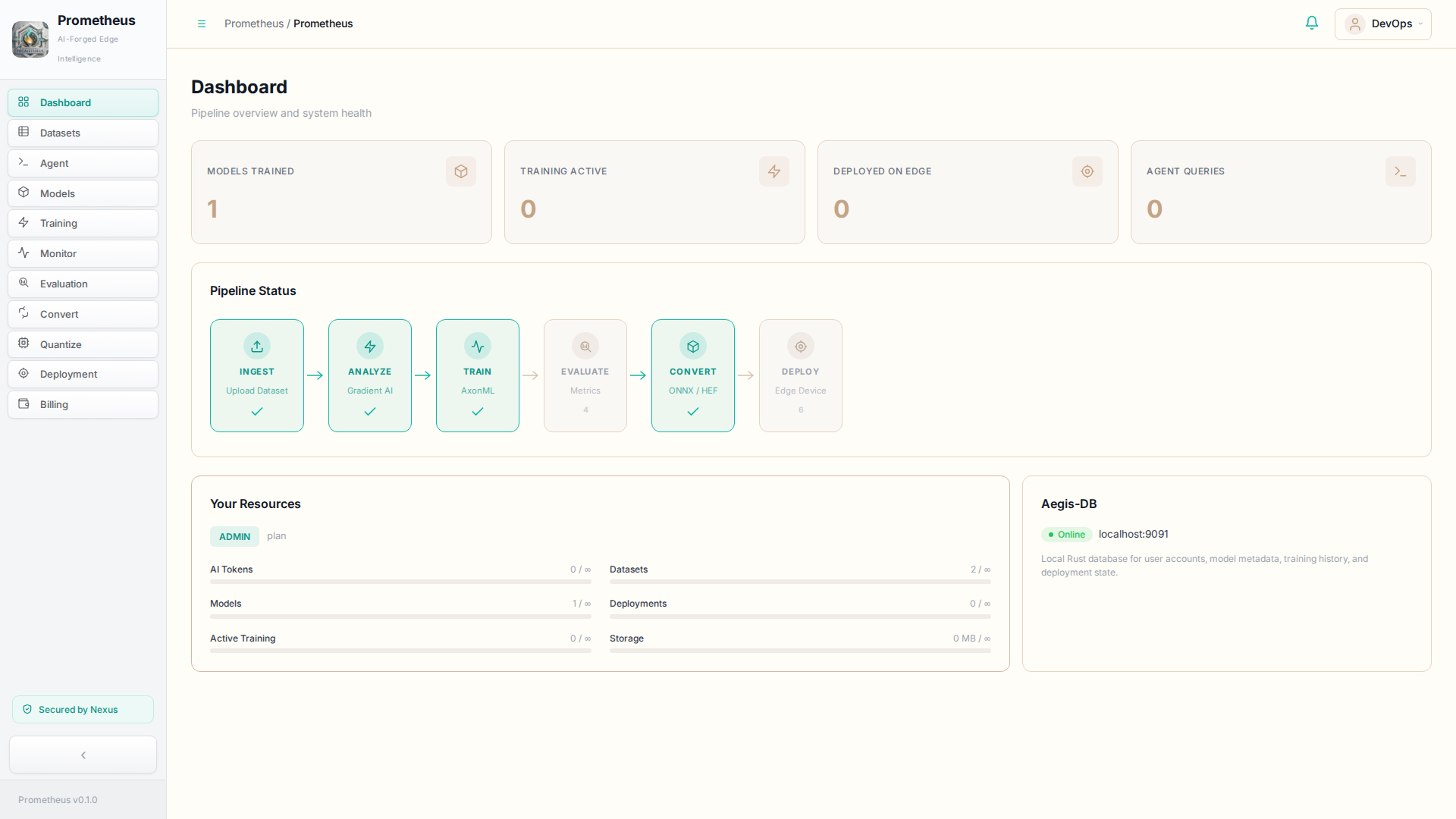The image size is (1456, 819).
Task: Click the Datasets usage progress bar
Action: (799, 582)
